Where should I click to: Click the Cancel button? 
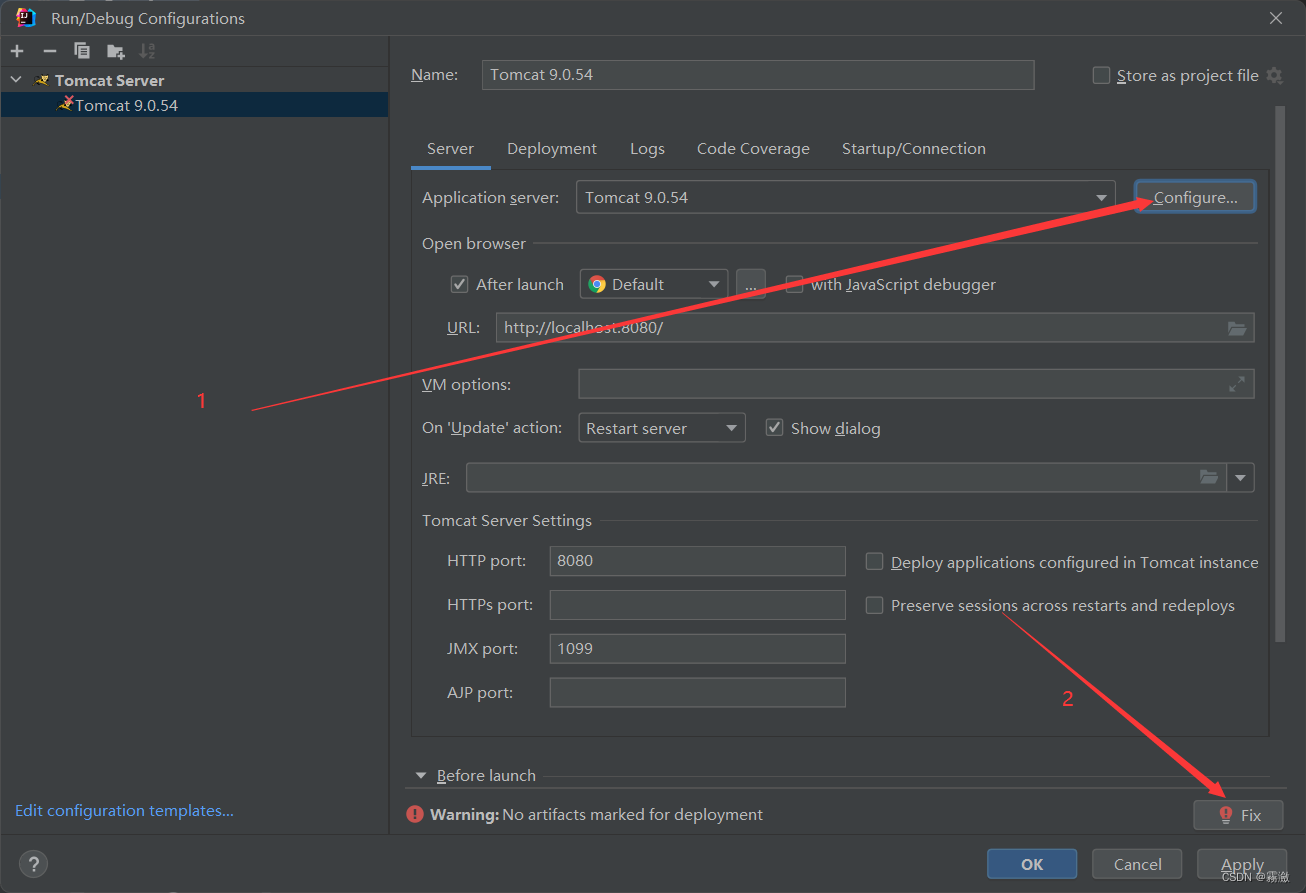[1137, 864]
